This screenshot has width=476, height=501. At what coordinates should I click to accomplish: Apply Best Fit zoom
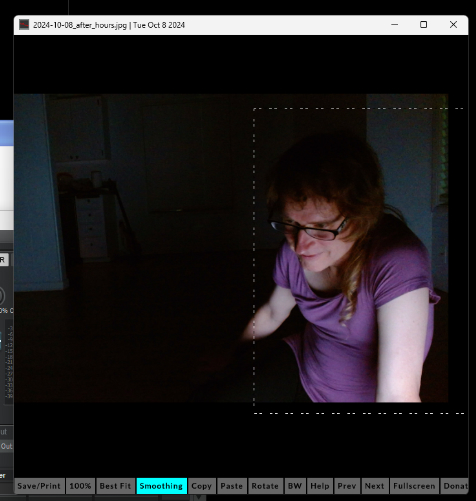pyautogui.click(x=115, y=486)
